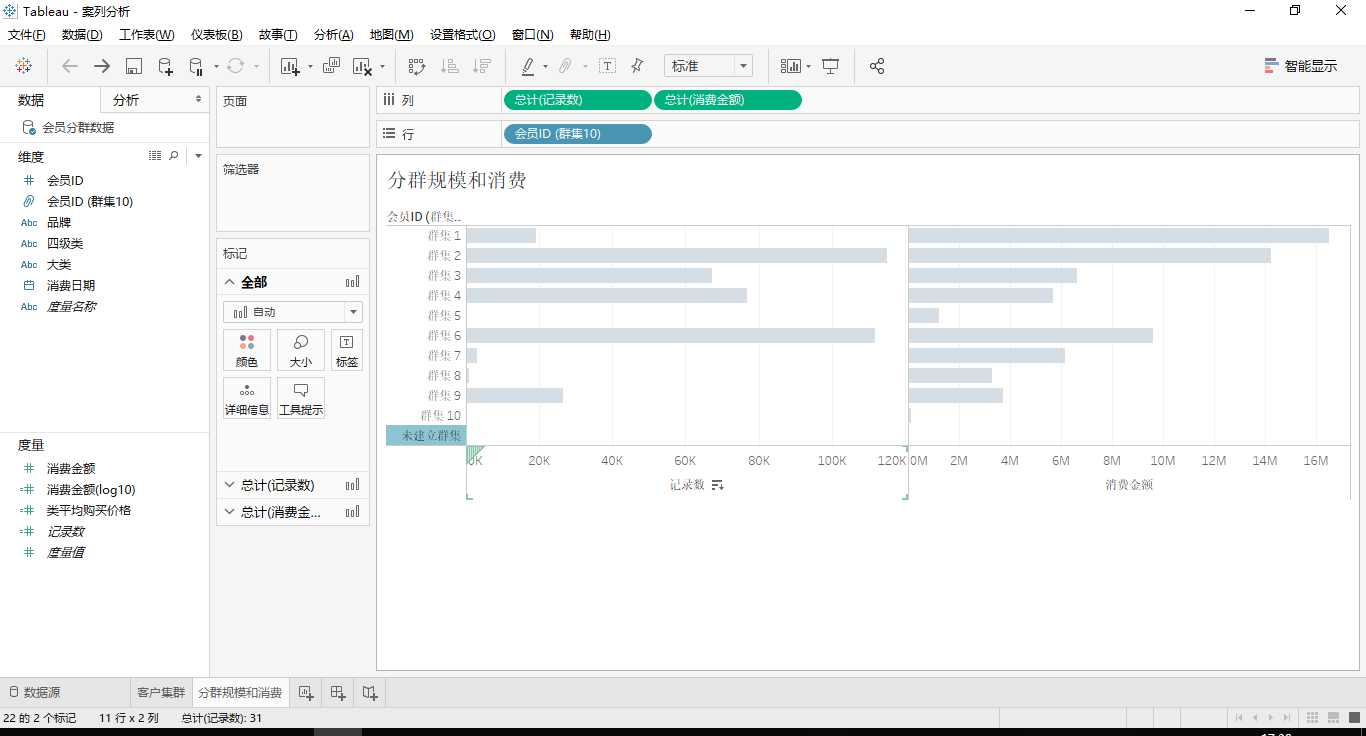
Task: Add a new data source from the toolbar
Action: tap(166, 66)
